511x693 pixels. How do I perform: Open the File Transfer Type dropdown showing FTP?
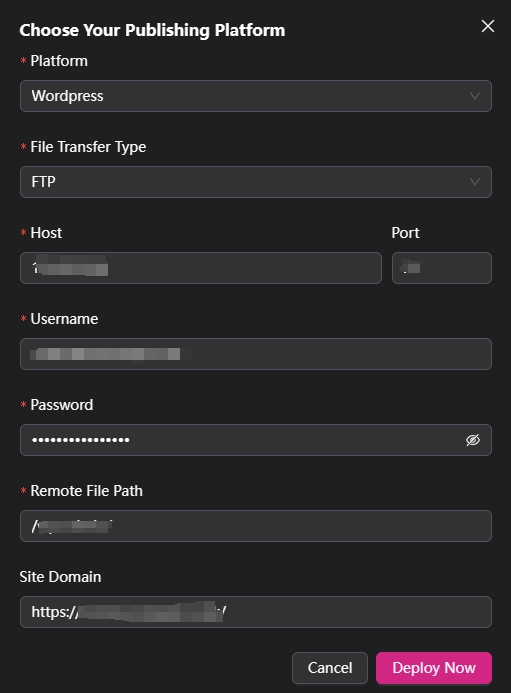click(256, 182)
